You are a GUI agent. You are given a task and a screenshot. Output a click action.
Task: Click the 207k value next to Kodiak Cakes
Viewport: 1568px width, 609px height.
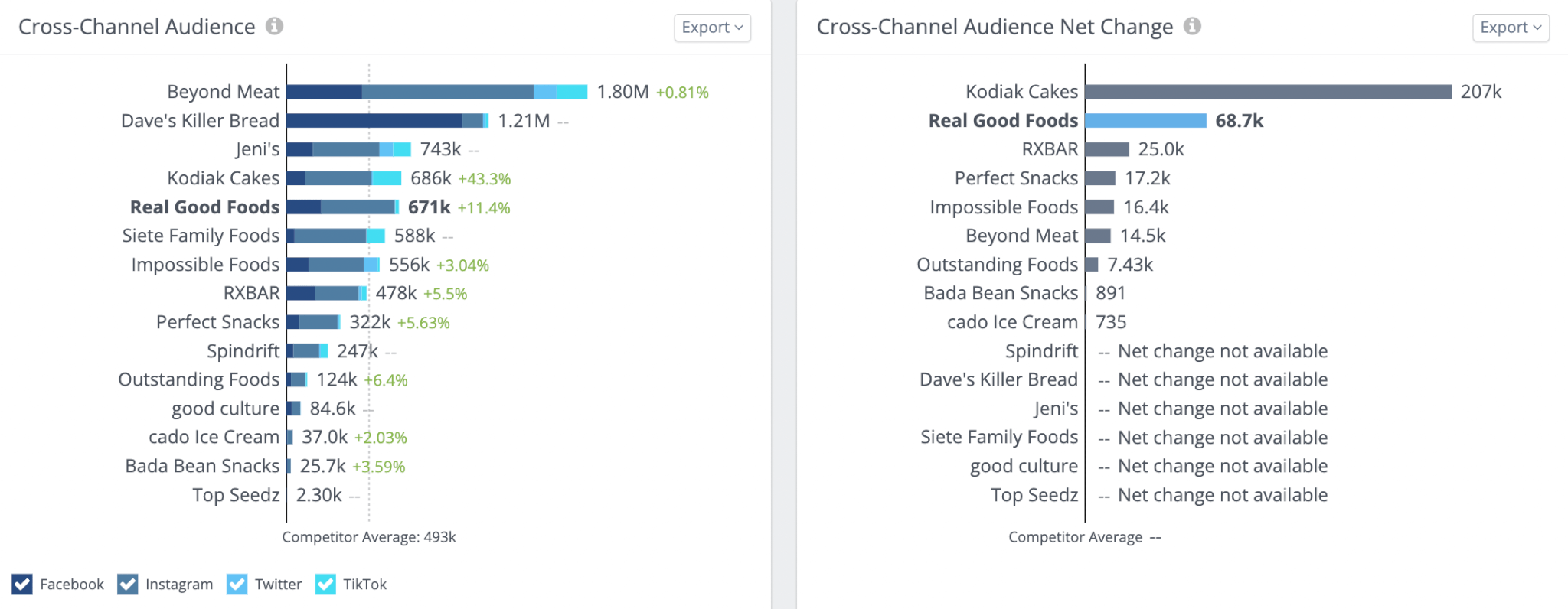tap(1482, 91)
